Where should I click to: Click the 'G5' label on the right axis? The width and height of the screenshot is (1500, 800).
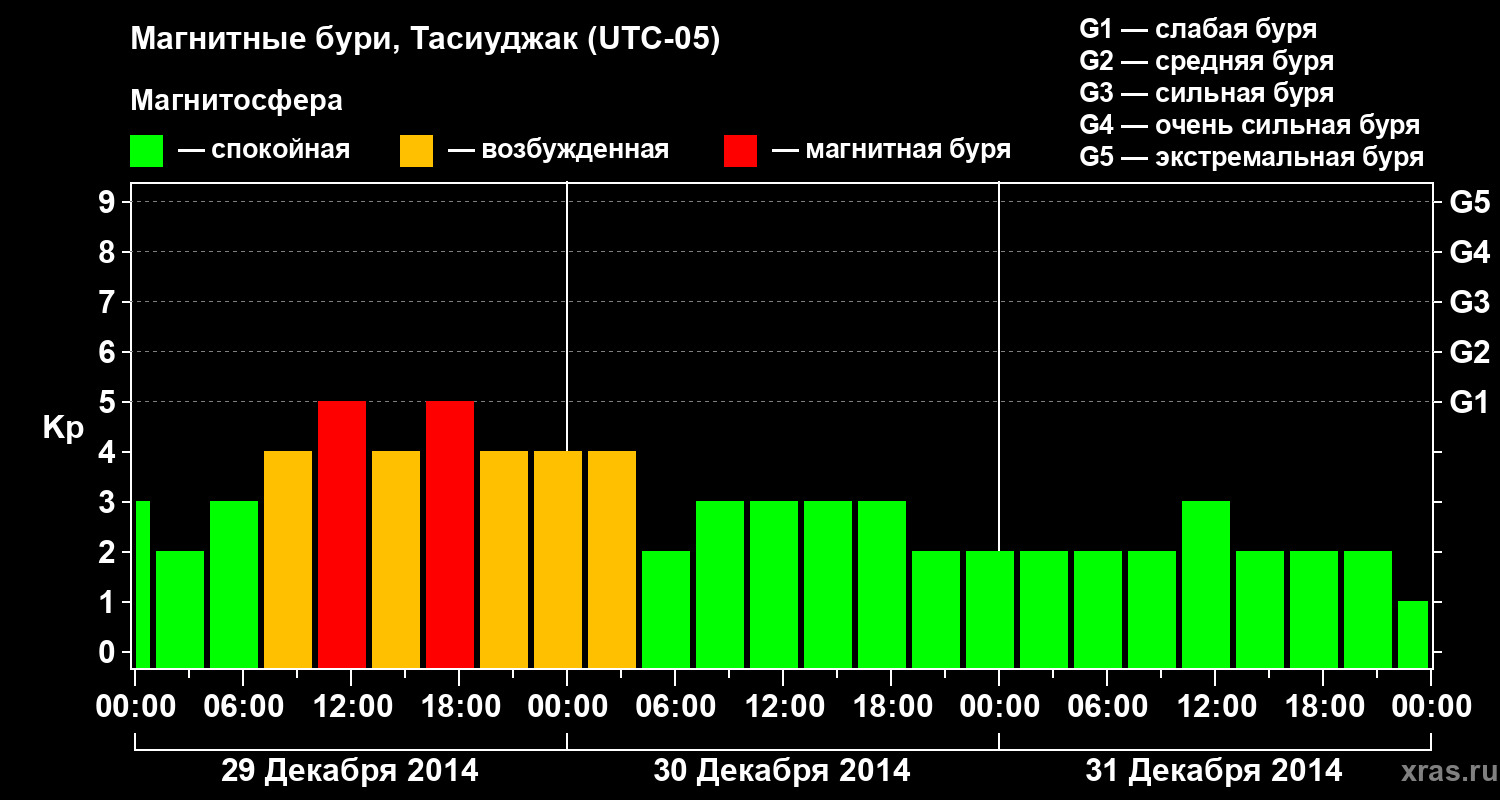click(x=1469, y=202)
